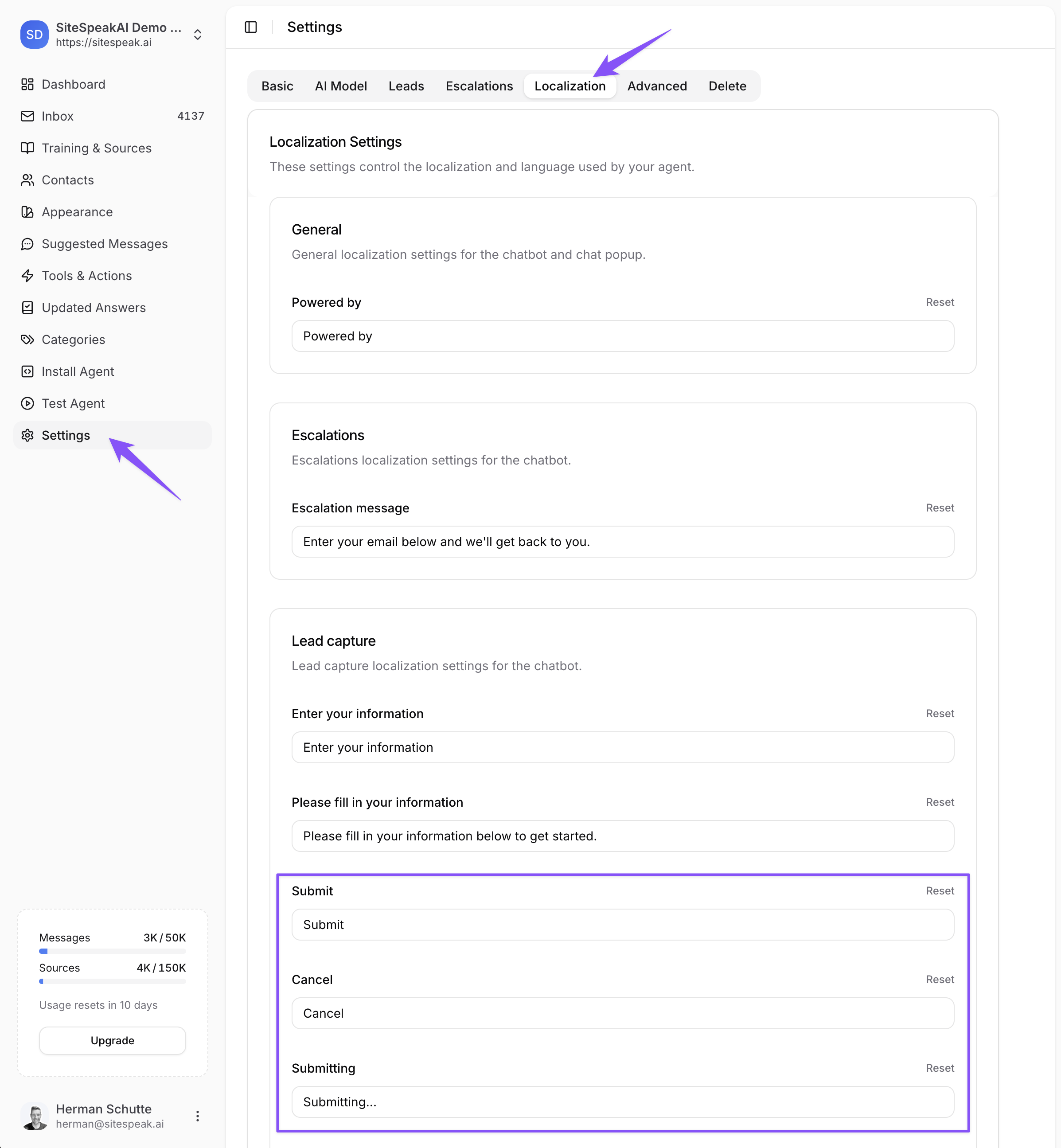The width and height of the screenshot is (1061, 1148).
Task: Open Test Agent play icon
Action: [x=27, y=403]
